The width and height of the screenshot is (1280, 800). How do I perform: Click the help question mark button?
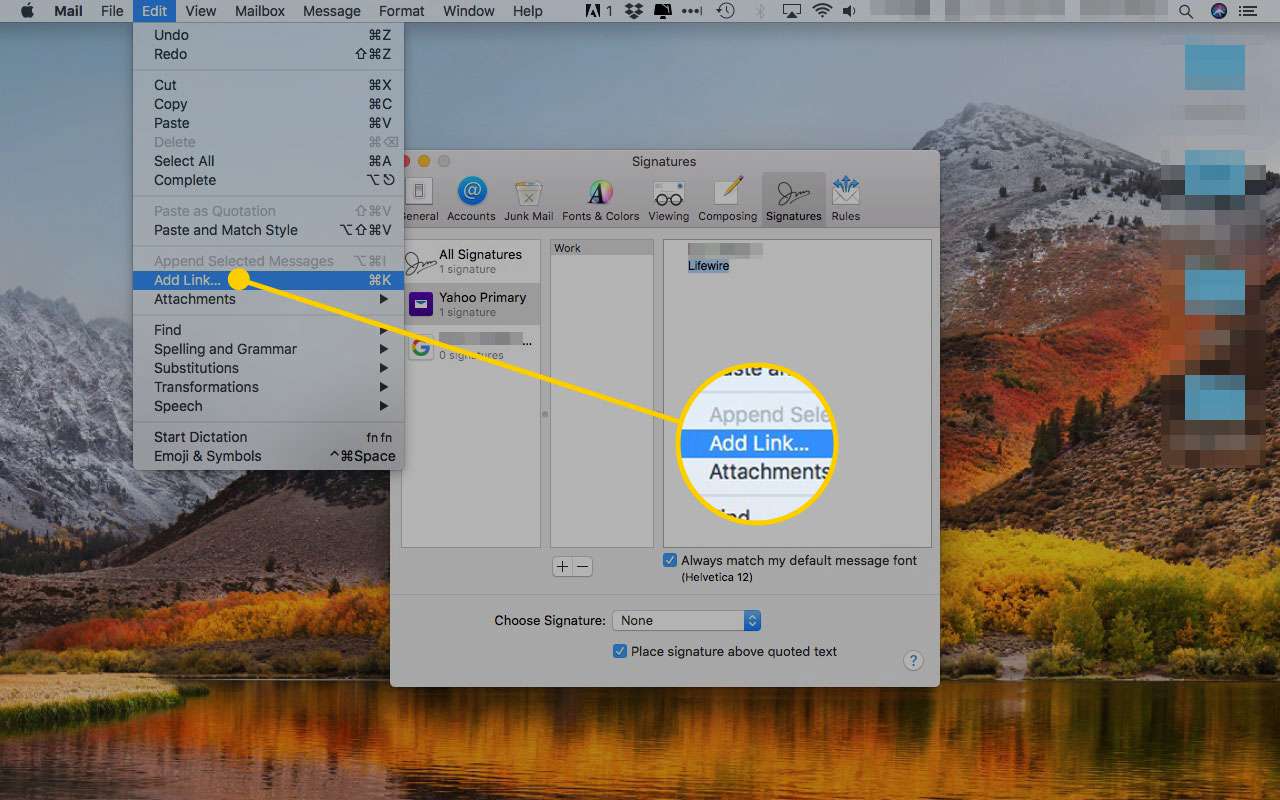[x=912, y=661]
